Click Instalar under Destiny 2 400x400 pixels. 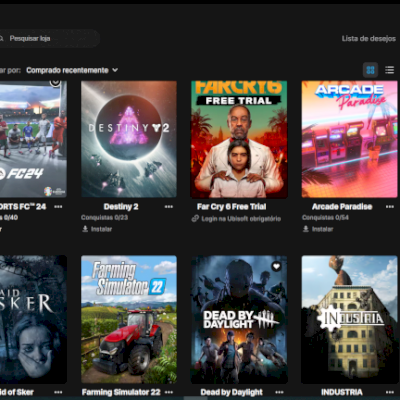97,229
